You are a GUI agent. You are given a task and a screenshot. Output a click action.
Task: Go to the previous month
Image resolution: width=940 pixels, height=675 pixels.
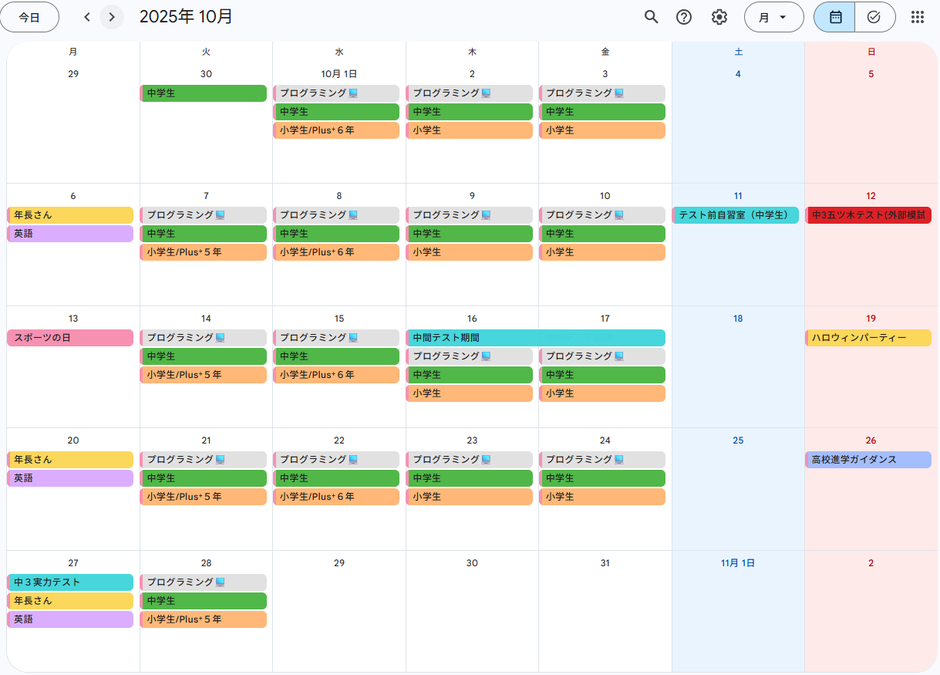click(x=87, y=17)
